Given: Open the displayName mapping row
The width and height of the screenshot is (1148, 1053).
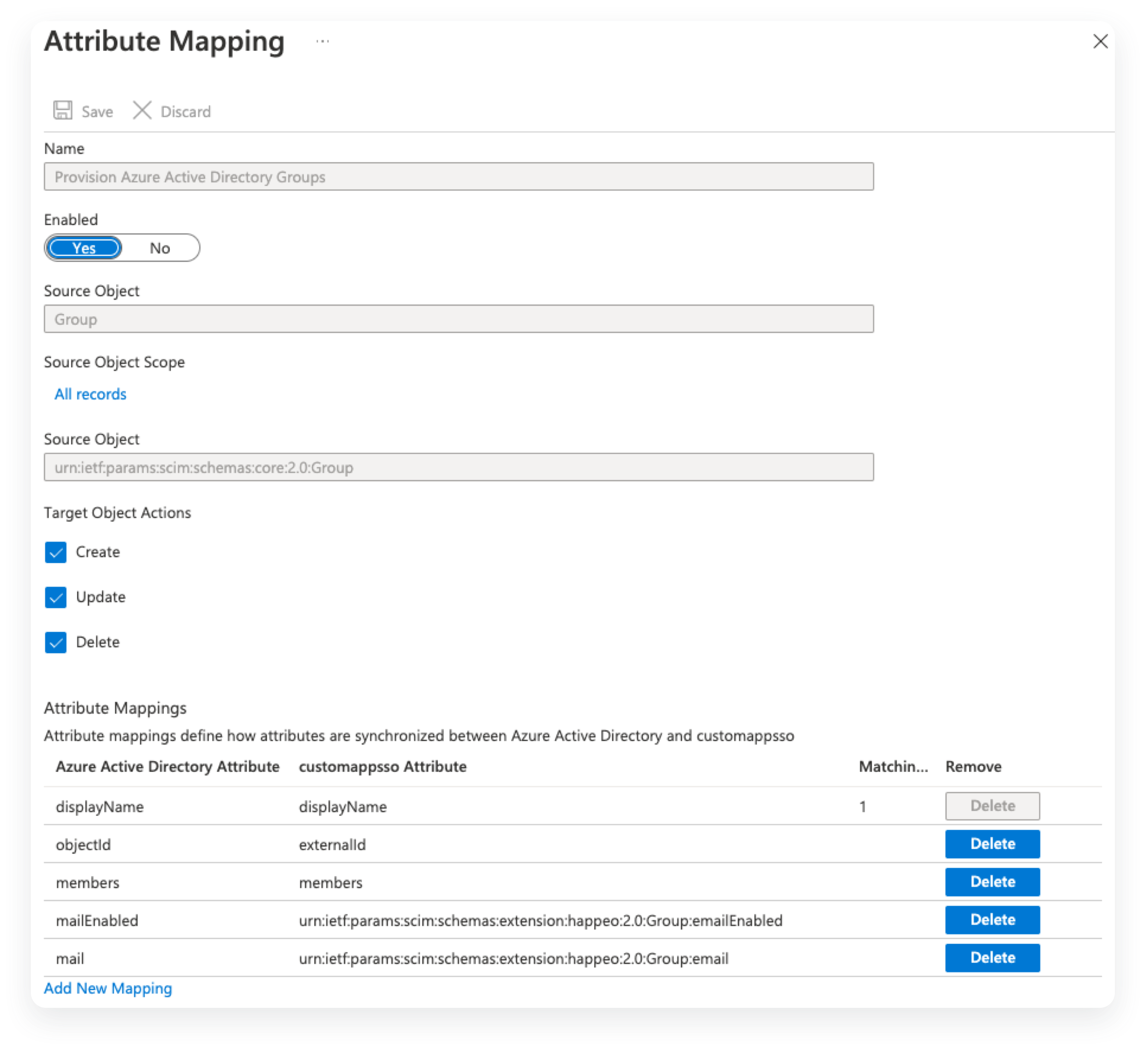Looking at the screenshot, I should [x=100, y=806].
